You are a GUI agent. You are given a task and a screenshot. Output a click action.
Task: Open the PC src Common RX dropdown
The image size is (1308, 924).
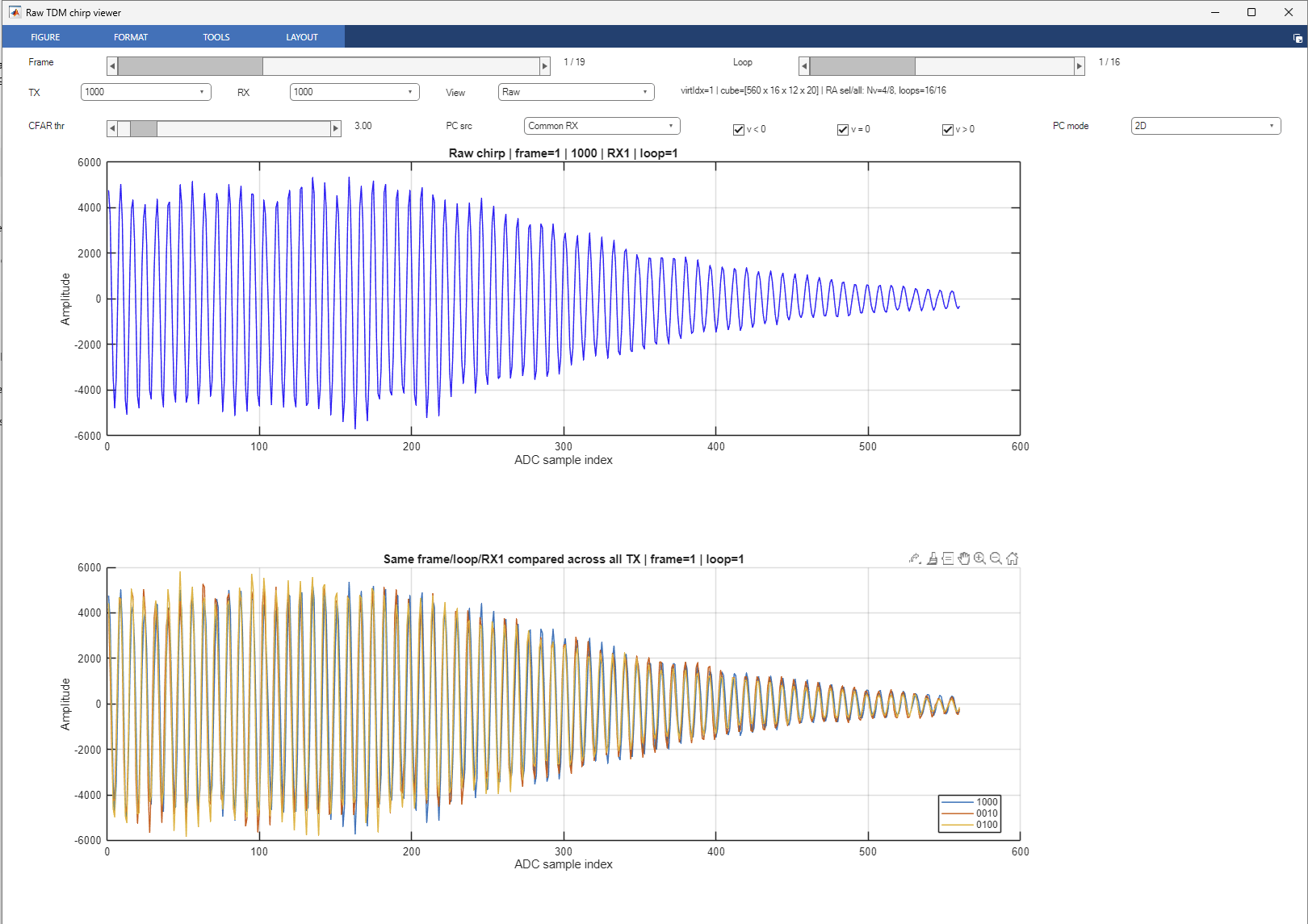point(602,126)
